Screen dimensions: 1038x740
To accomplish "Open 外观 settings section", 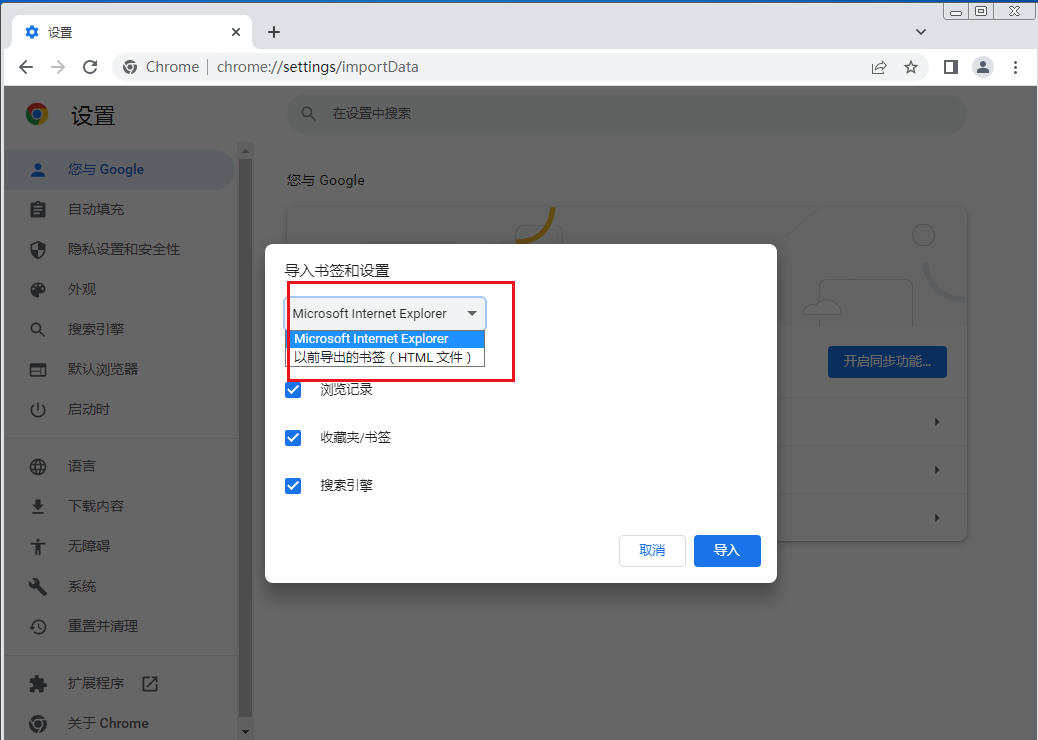I will (x=119, y=289).
